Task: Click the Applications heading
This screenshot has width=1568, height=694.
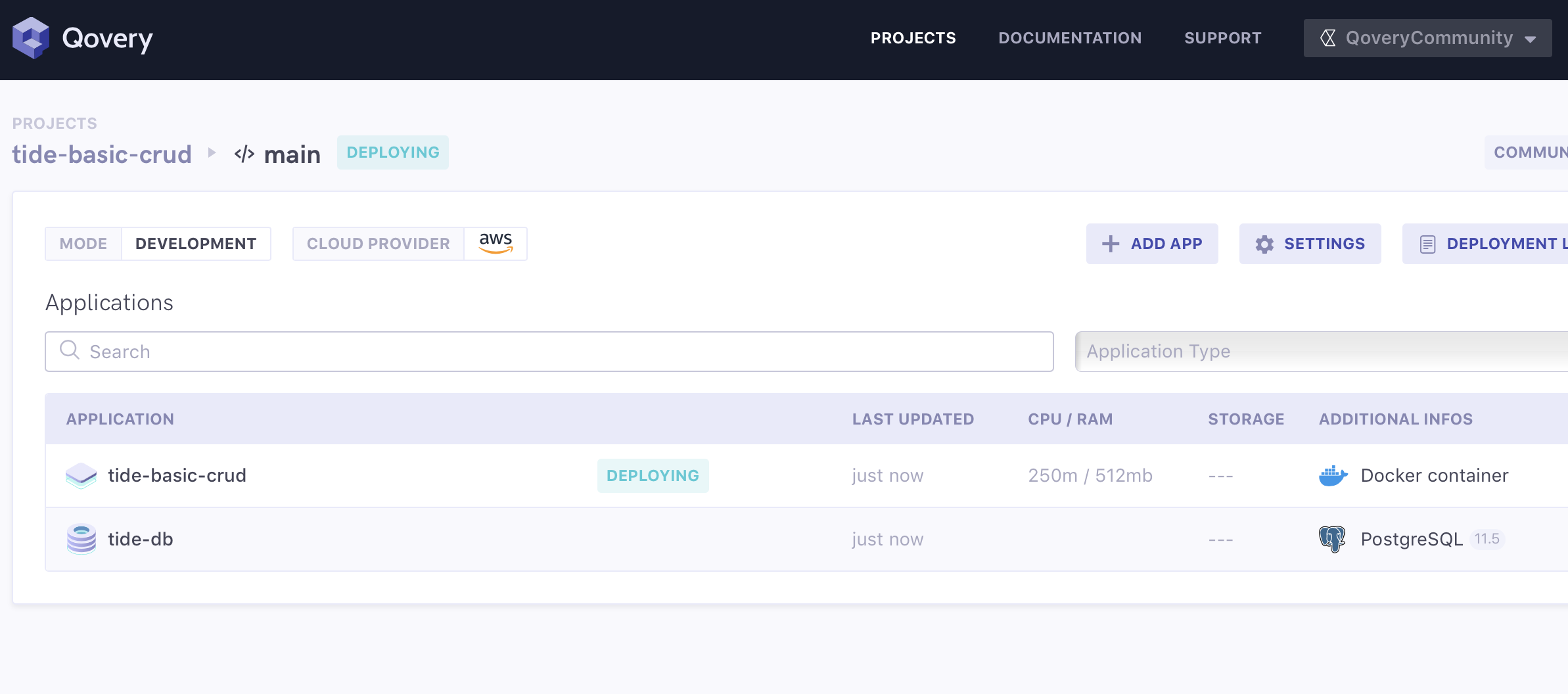Action: tap(109, 302)
